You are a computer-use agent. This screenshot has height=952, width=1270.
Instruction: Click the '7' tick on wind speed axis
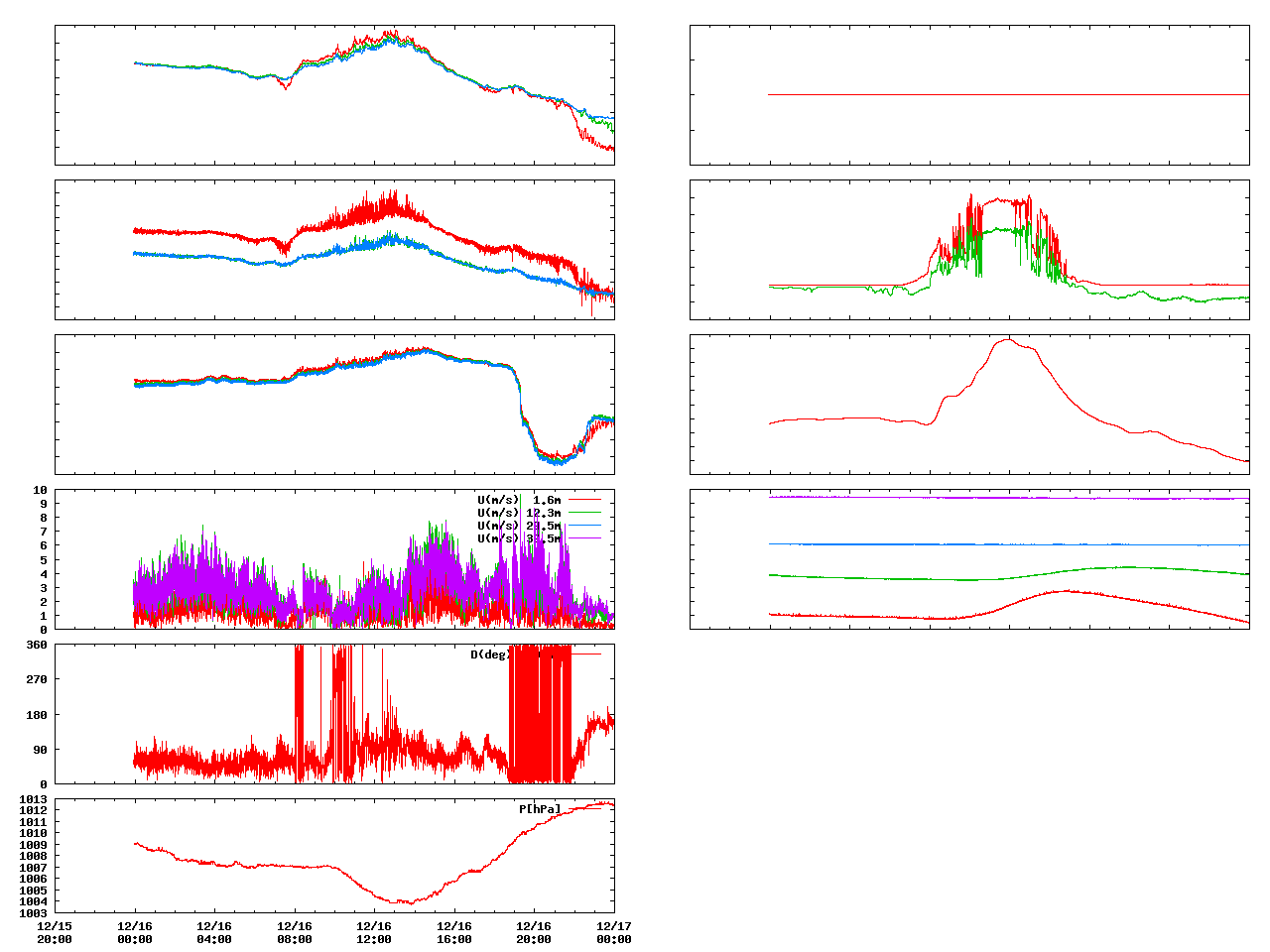pos(44,532)
